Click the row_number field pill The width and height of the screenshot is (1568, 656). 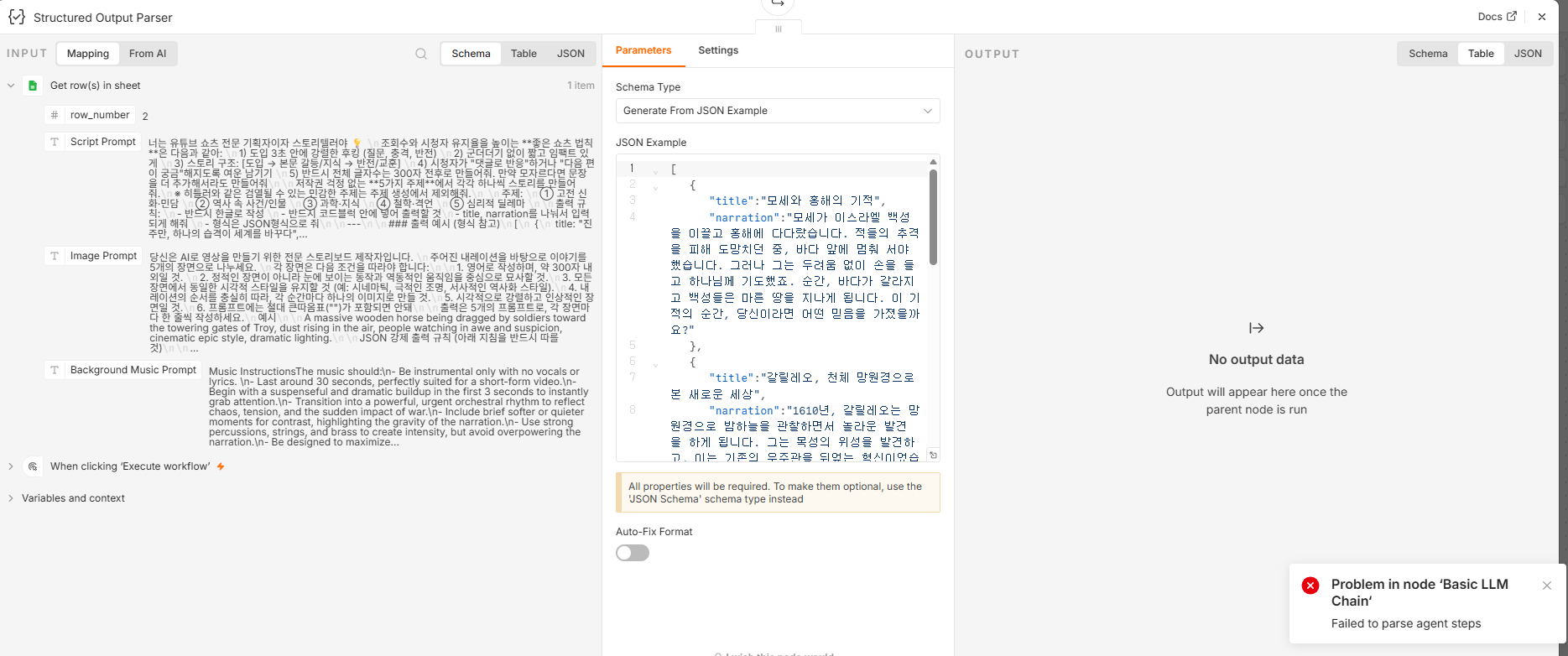pyautogui.click(x=90, y=115)
